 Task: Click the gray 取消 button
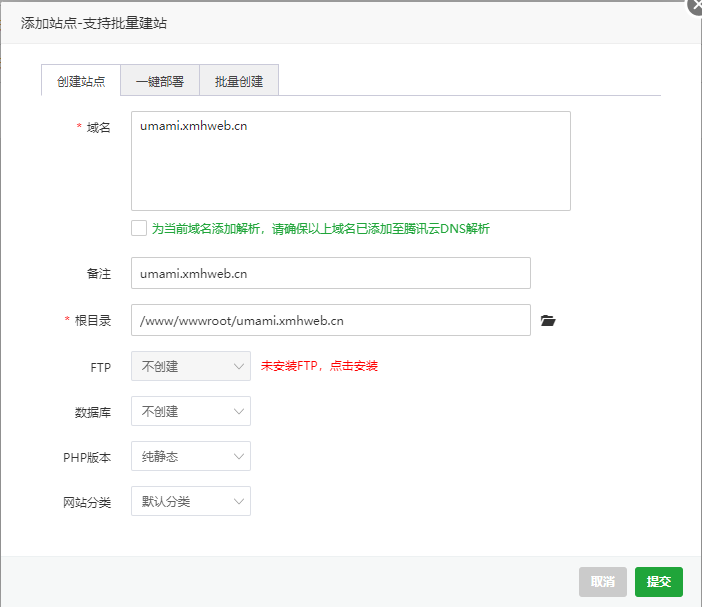click(x=603, y=581)
